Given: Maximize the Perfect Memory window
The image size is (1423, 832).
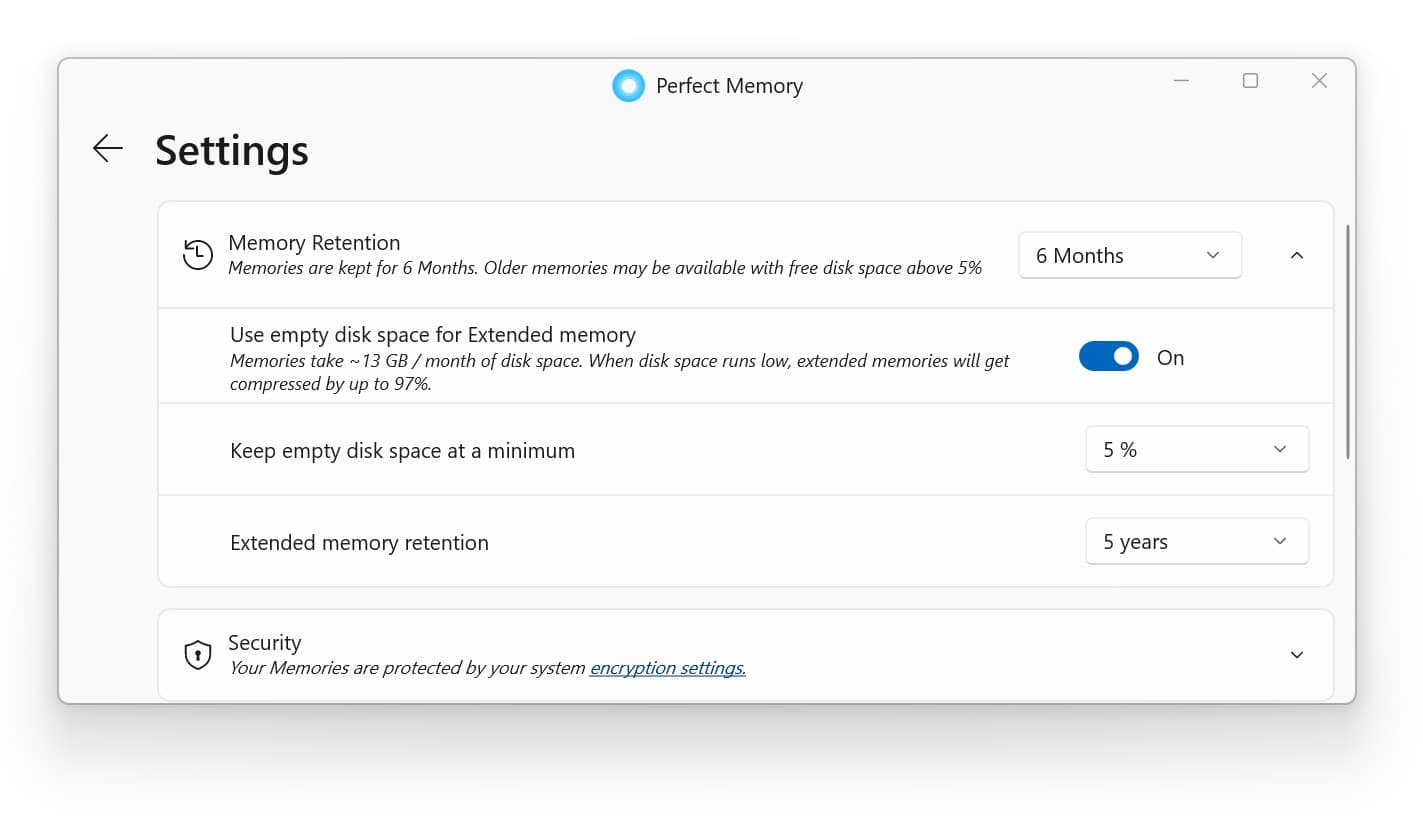Looking at the screenshot, I should [1250, 81].
